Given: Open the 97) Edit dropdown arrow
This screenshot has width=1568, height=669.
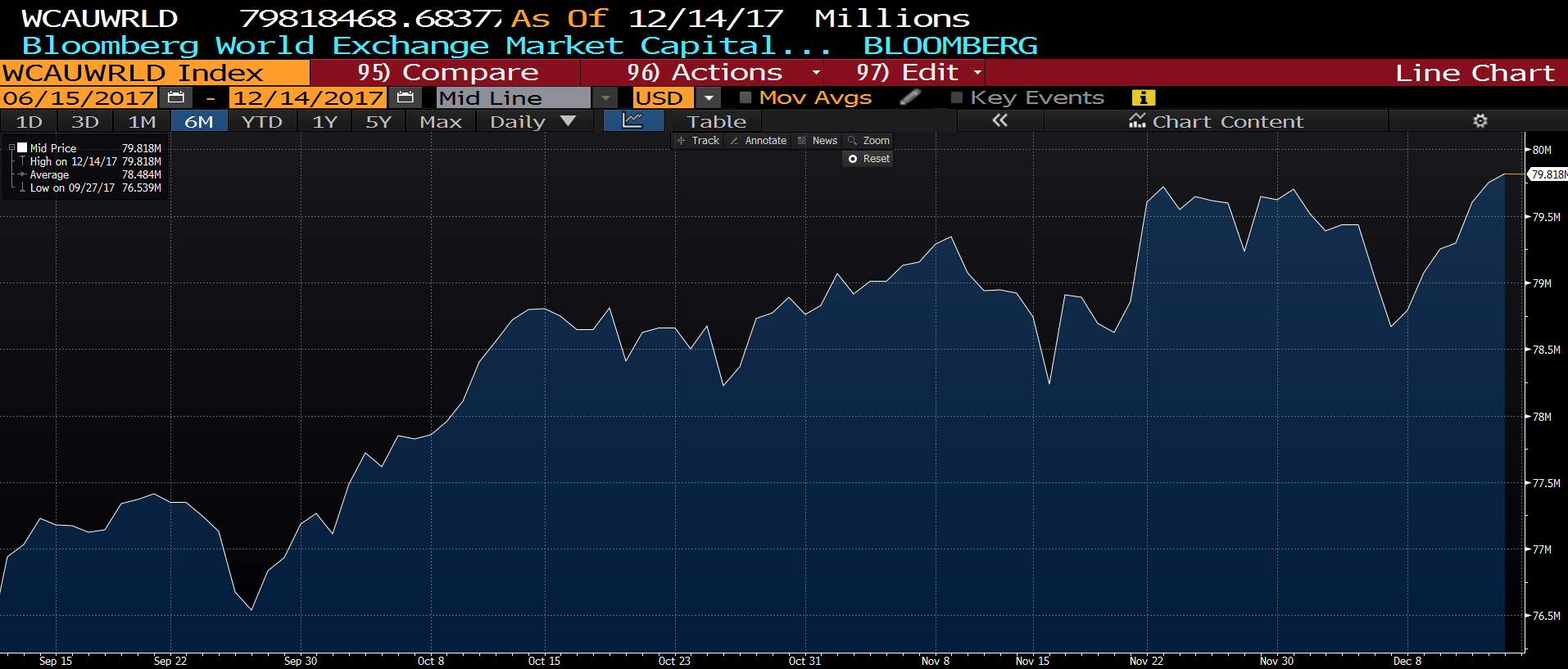Looking at the screenshot, I should (977, 73).
